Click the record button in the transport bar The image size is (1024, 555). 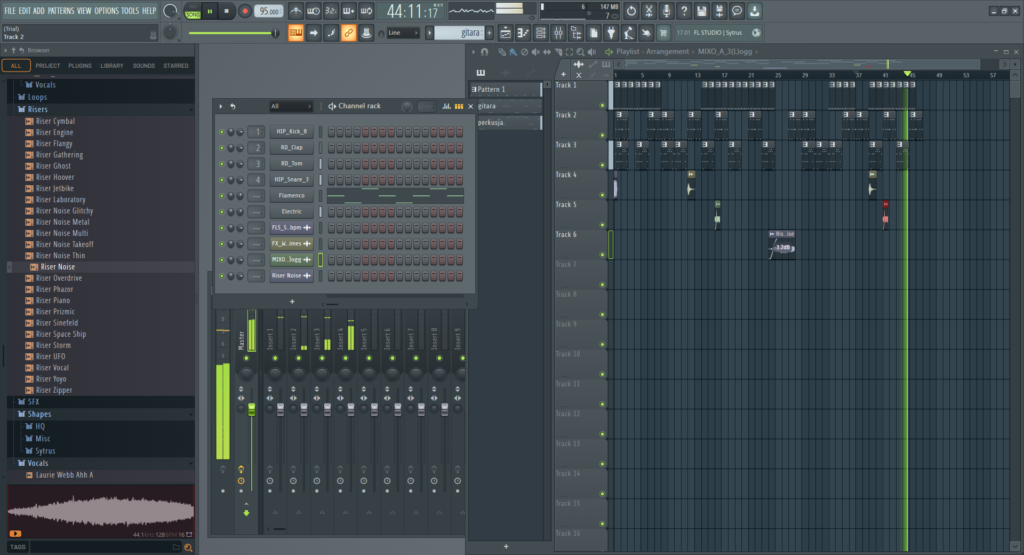click(x=245, y=11)
